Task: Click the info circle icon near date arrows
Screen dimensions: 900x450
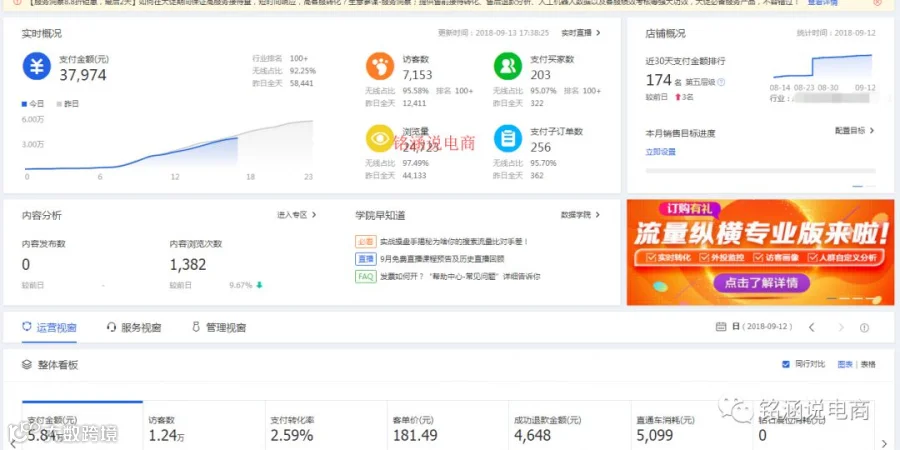Action: 864,328
